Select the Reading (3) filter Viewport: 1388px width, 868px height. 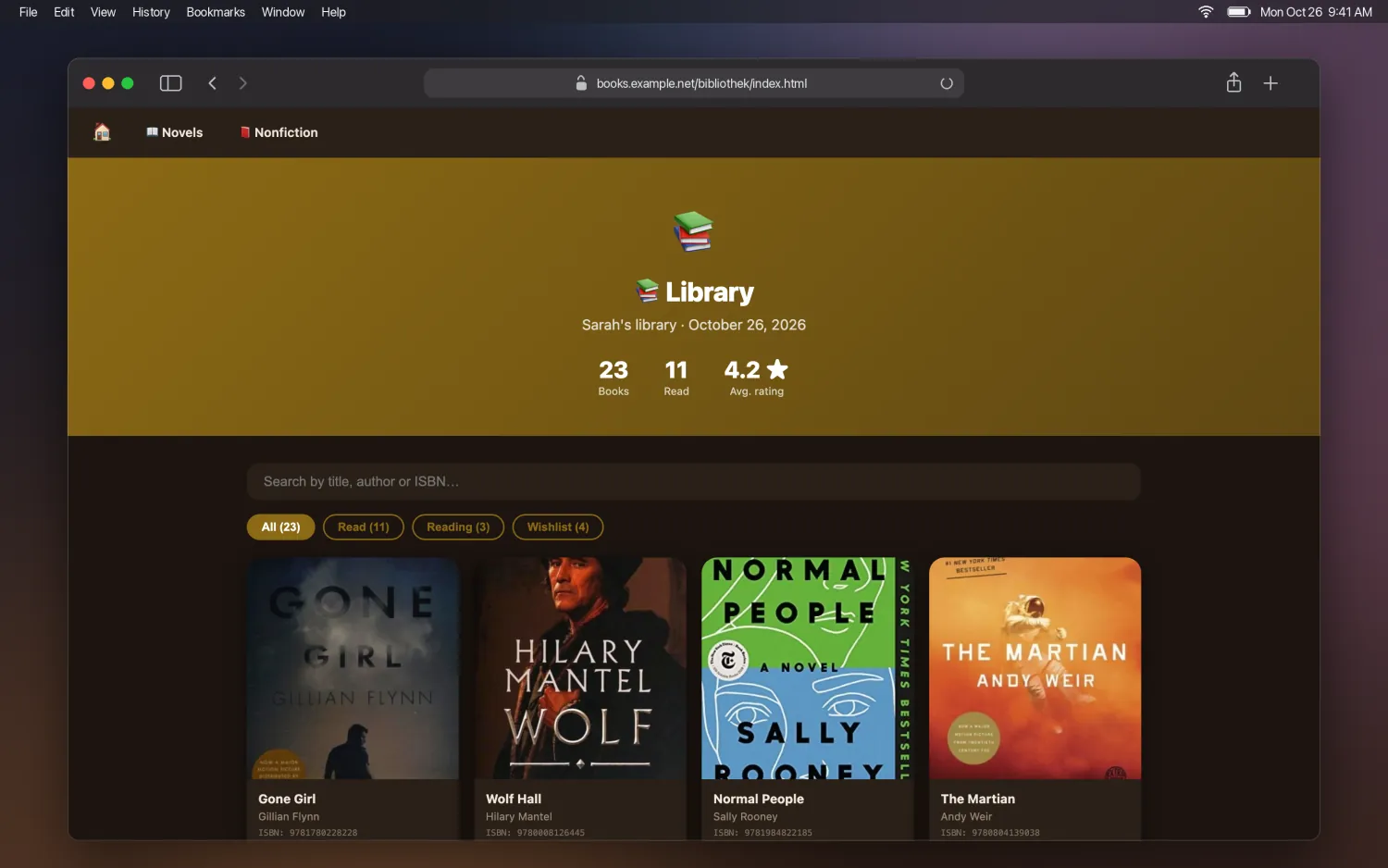(458, 527)
